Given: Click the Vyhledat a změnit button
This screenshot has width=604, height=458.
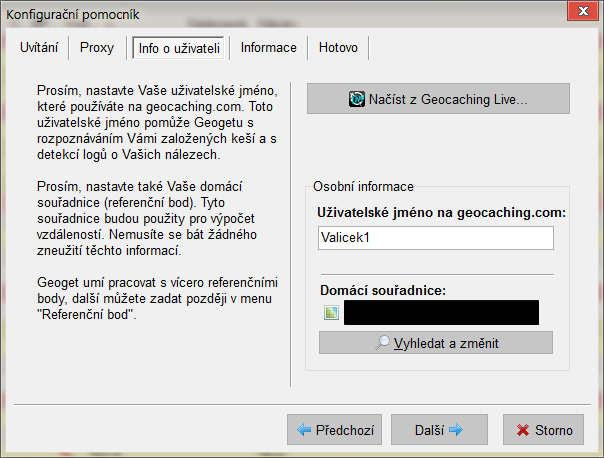Looking at the screenshot, I should (x=436, y=342).
